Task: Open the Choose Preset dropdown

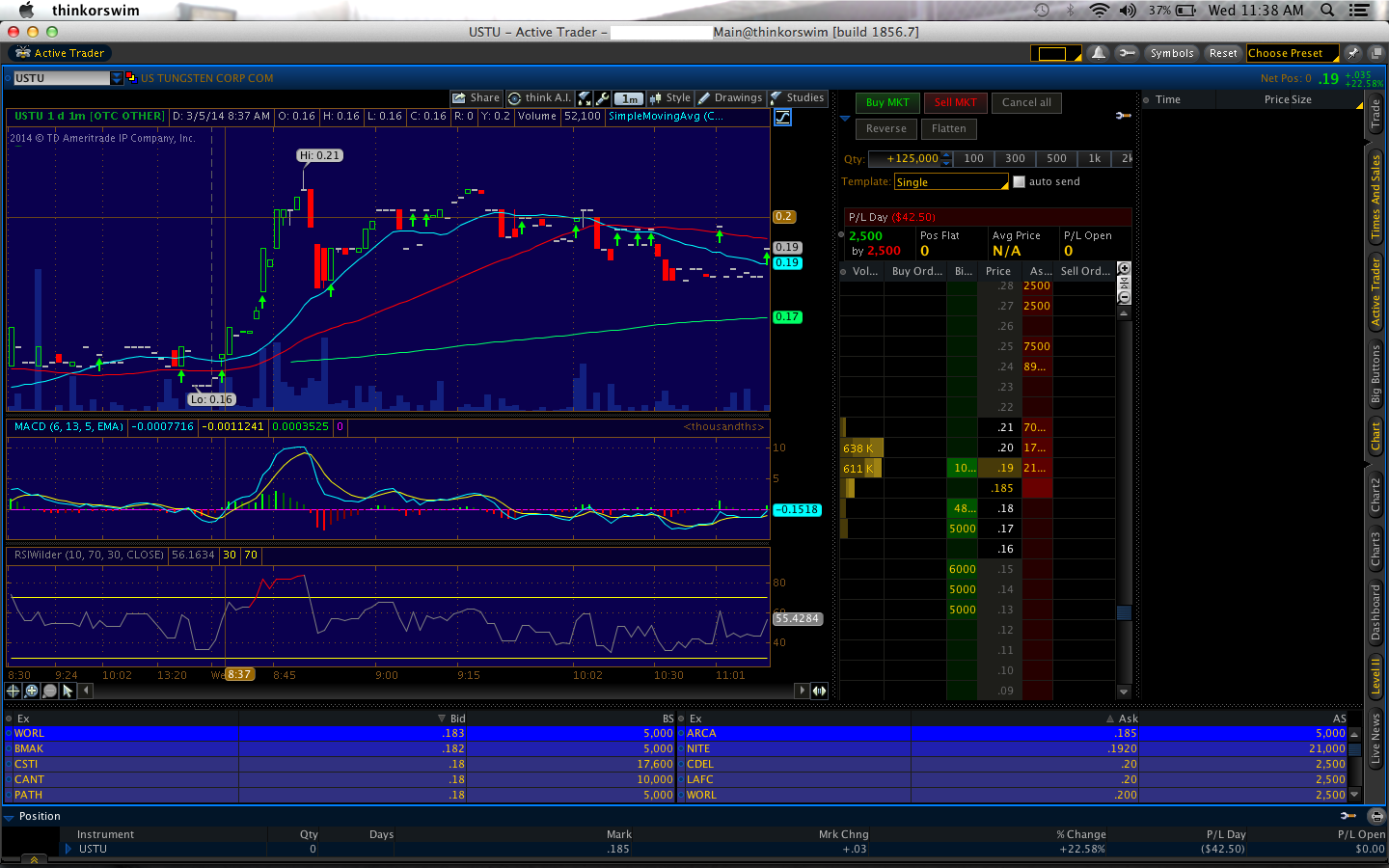Action: click(x=1292, y=53)
